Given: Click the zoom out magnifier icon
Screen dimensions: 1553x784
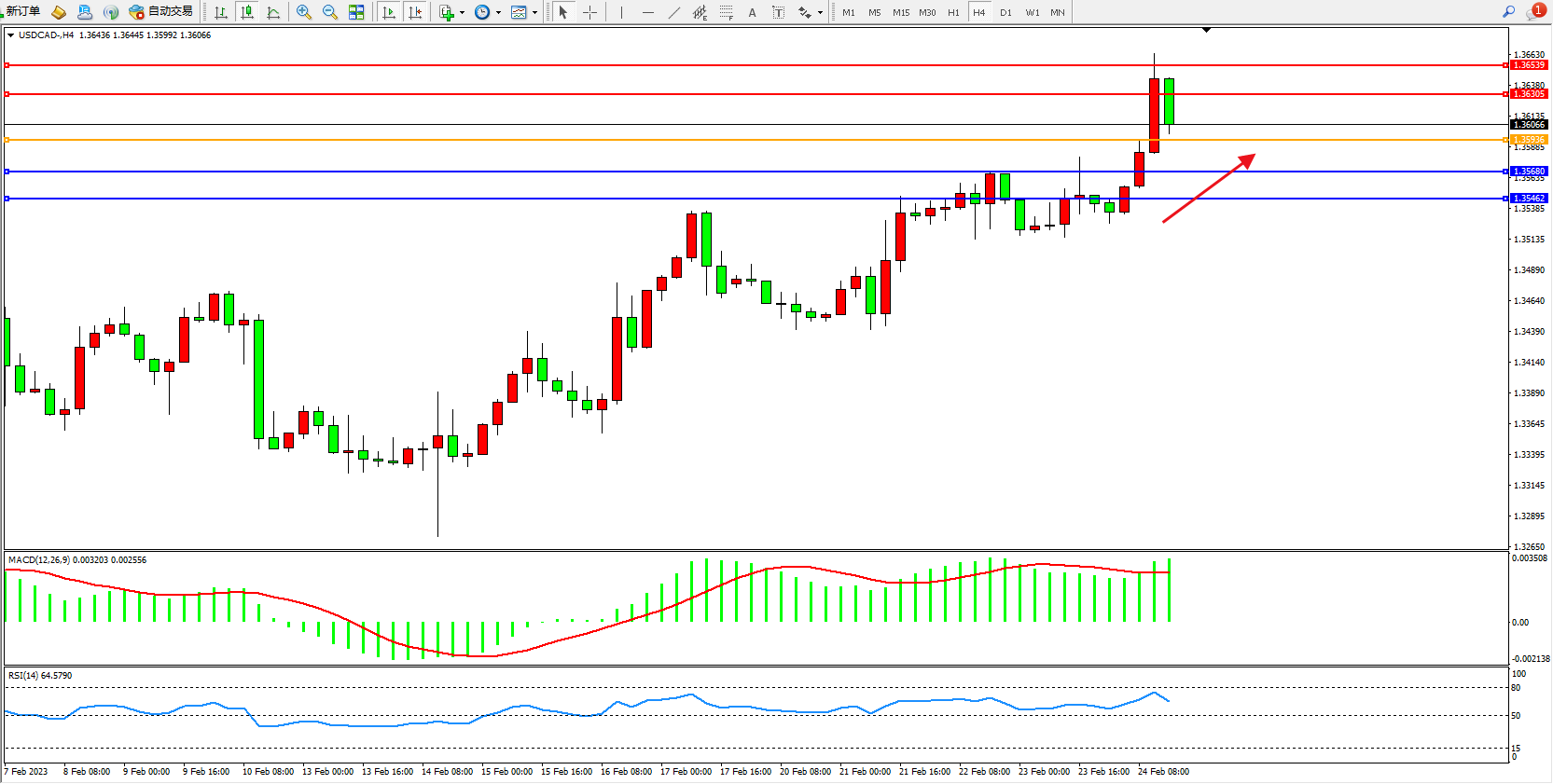Looking at the screenshot, I should [330, 12].
